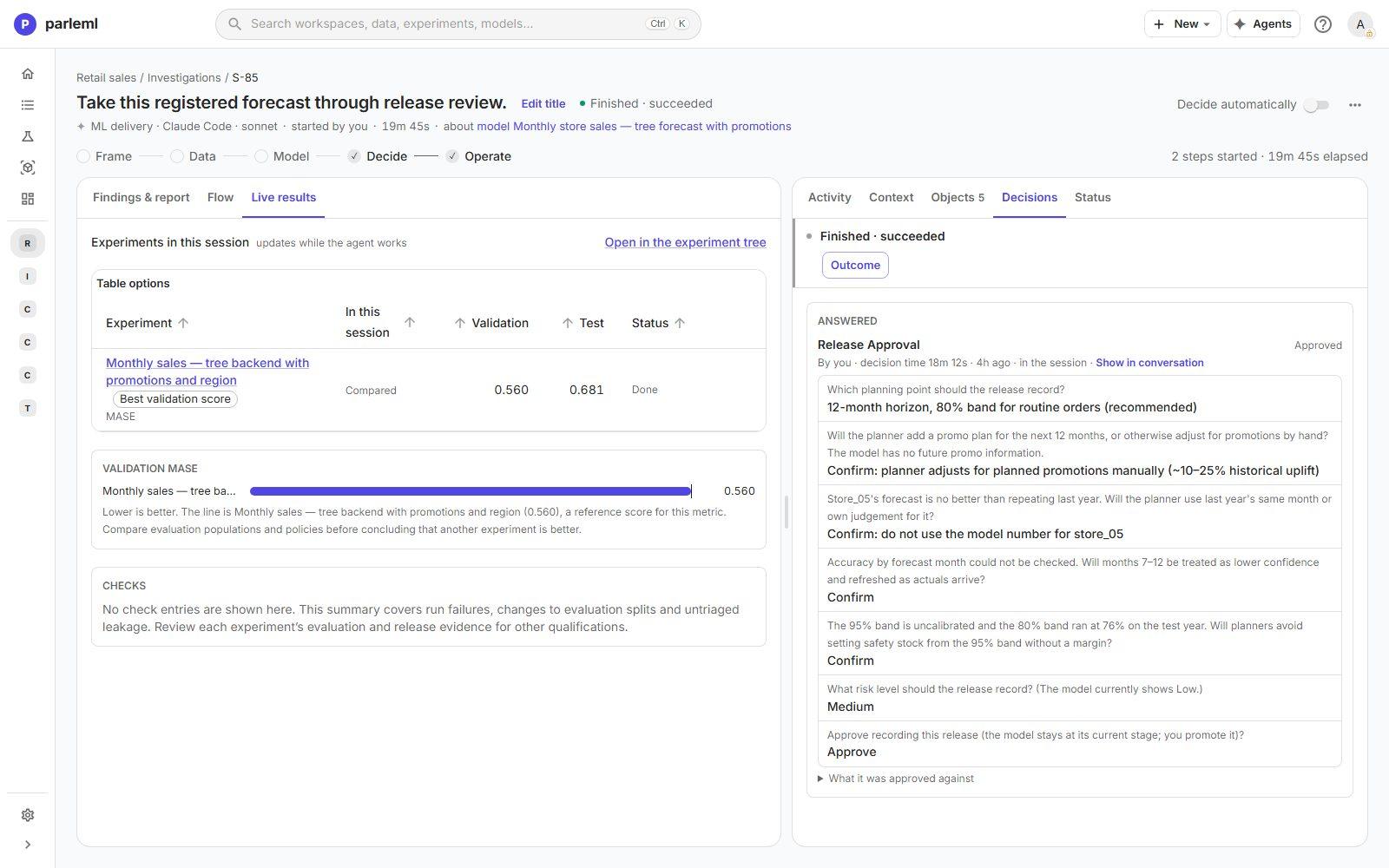The image size is (1389, 868).
Task: Open the user avatar A menu
Action: point(1360,24)
